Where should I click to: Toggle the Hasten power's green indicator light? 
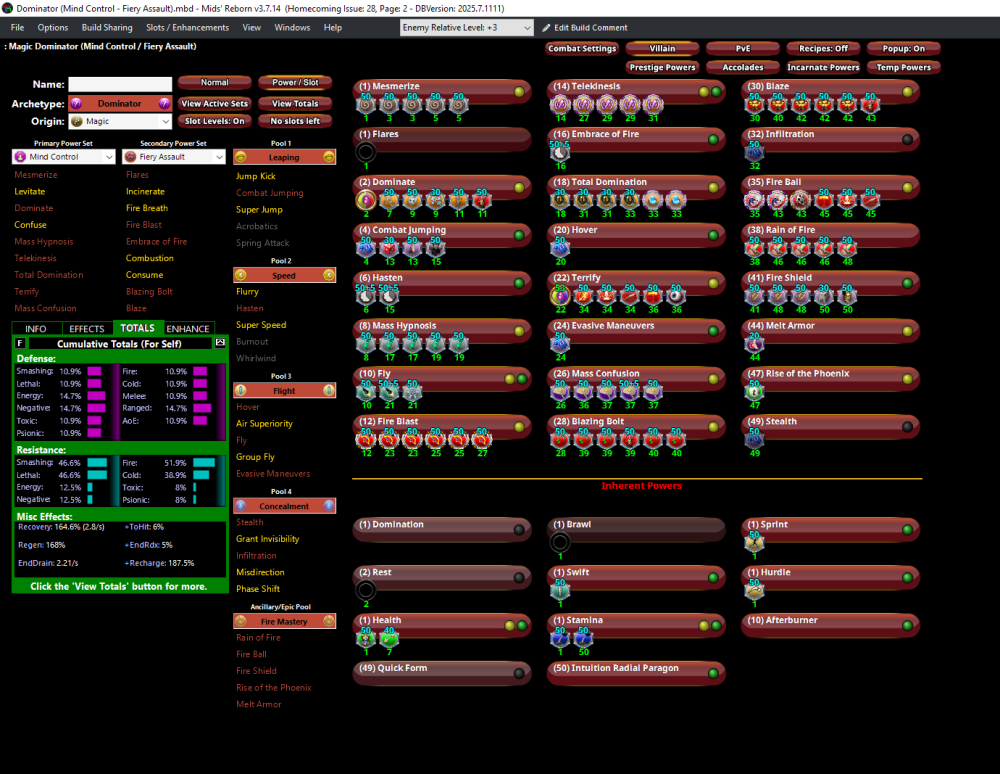pos(518,284)
